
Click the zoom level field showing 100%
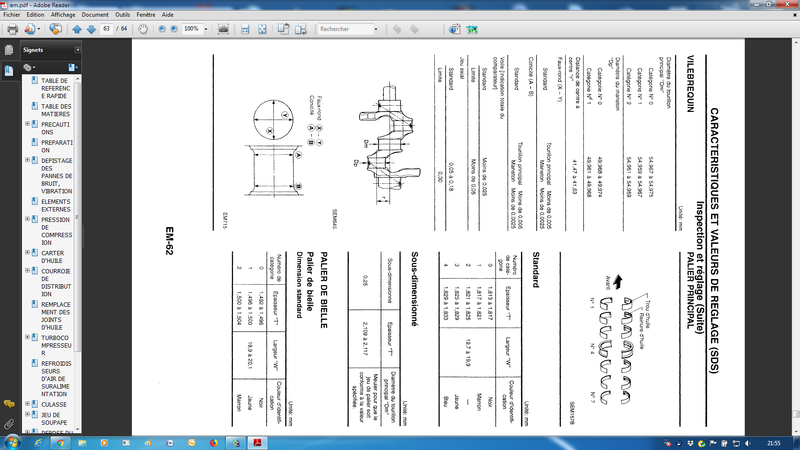coord(192,29)
